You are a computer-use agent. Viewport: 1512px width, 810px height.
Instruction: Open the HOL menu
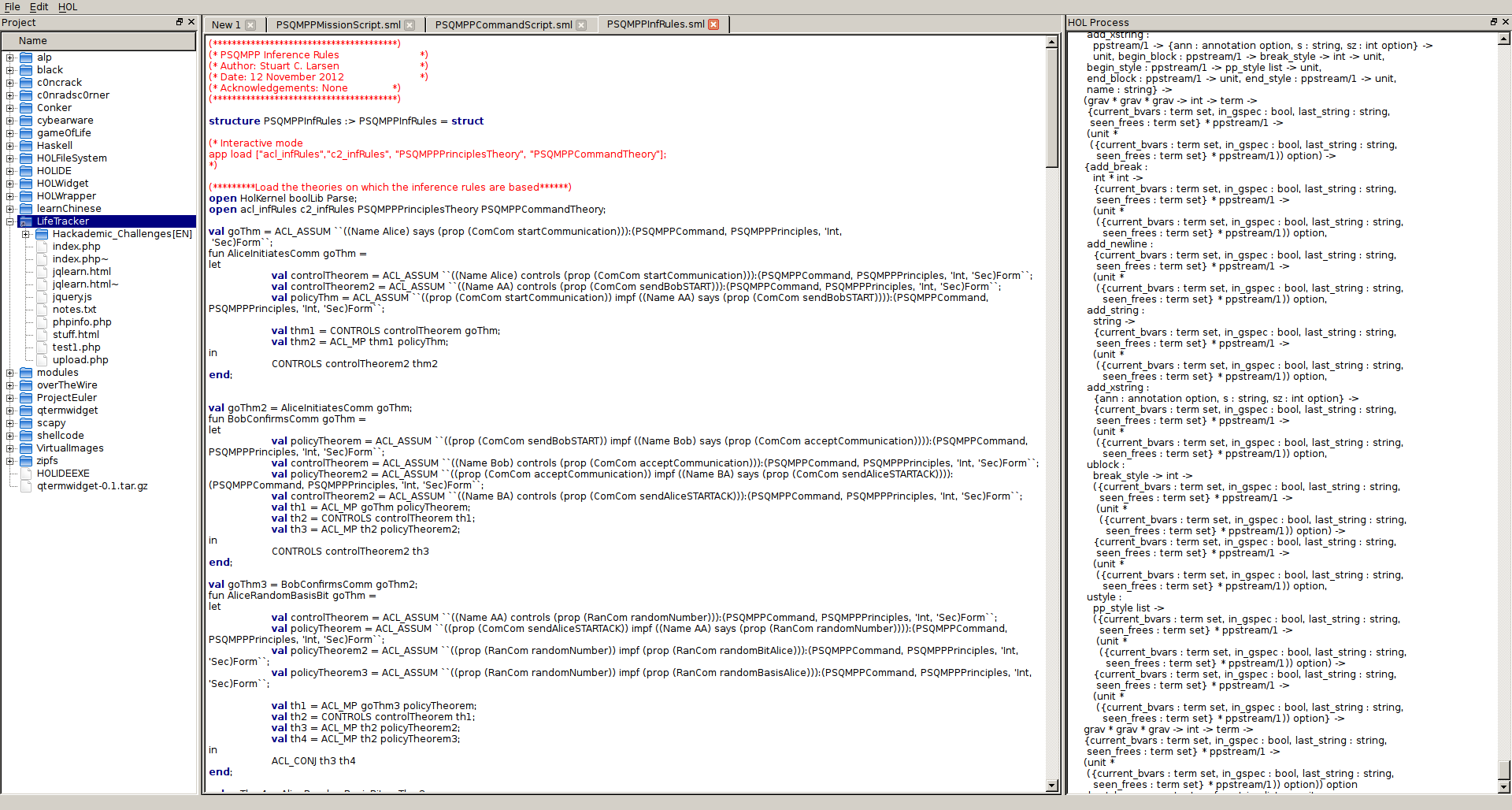(x=68, y=7)
